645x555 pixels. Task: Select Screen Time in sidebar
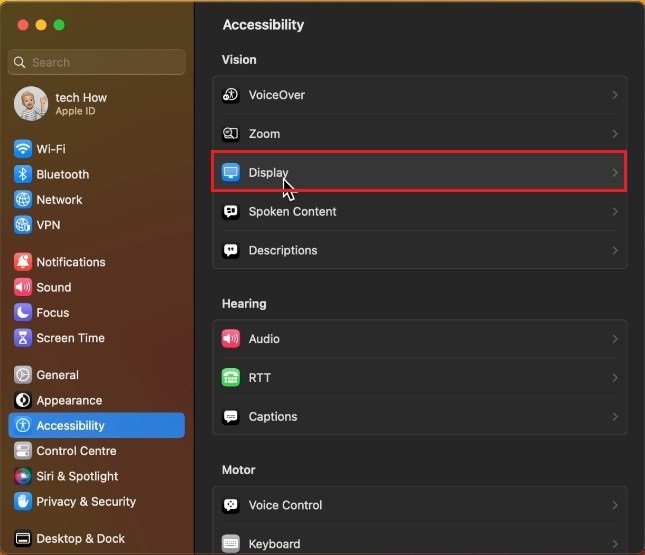(70, 338)
